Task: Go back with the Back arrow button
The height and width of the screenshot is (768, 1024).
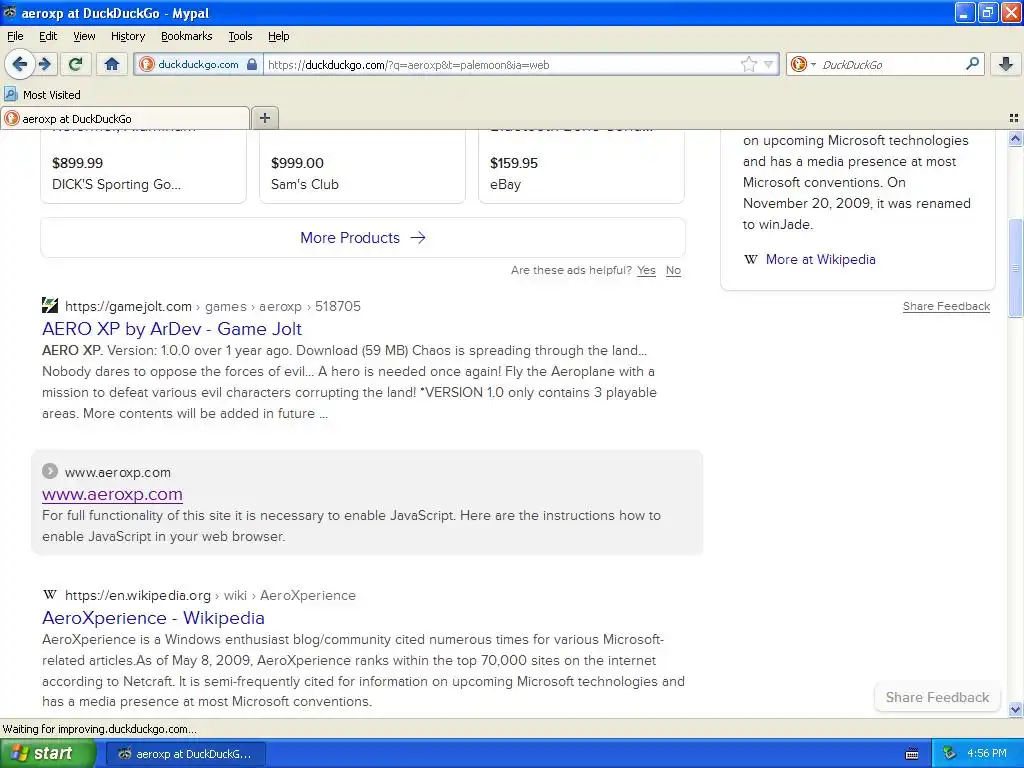Action: point(20,64)
